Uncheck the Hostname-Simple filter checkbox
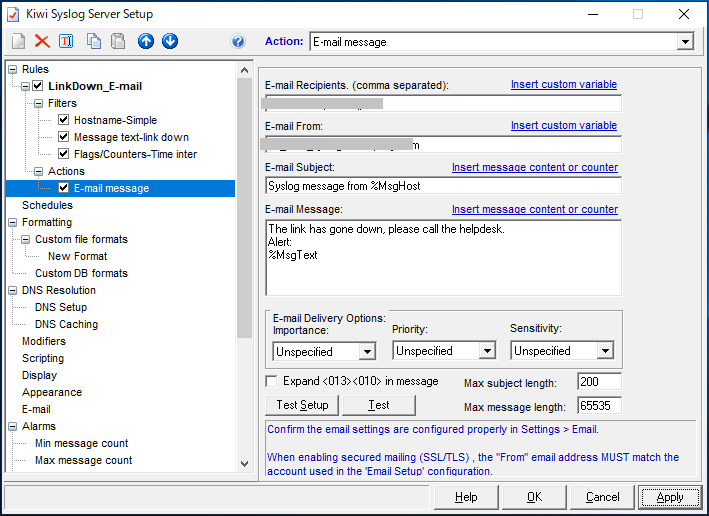709x516 pixels. 63,120
